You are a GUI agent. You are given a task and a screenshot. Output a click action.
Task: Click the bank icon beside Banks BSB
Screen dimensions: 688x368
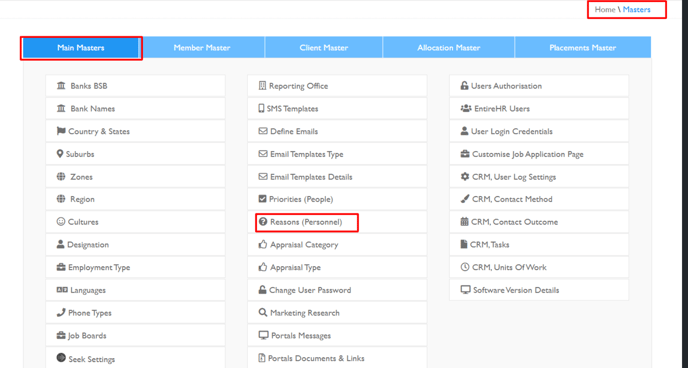[61, 86]
